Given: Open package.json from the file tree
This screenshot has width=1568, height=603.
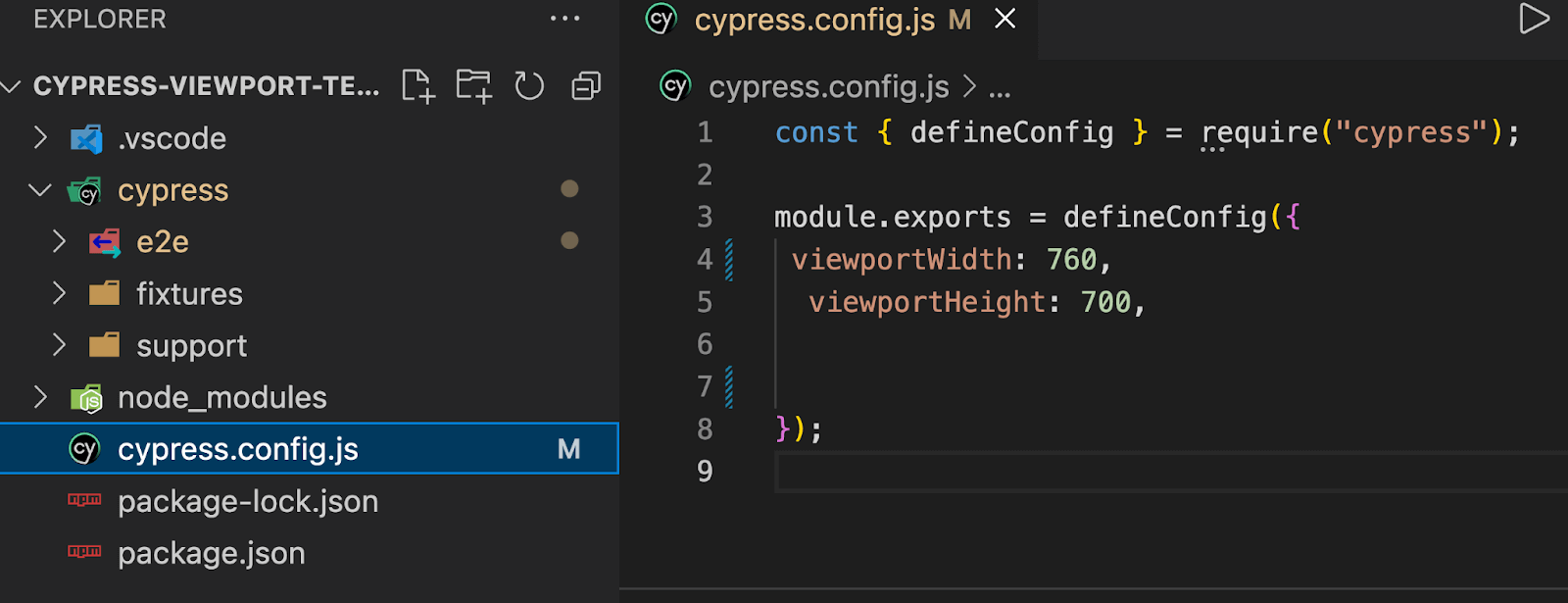Looking at the screenshot, I should [211, 553].
